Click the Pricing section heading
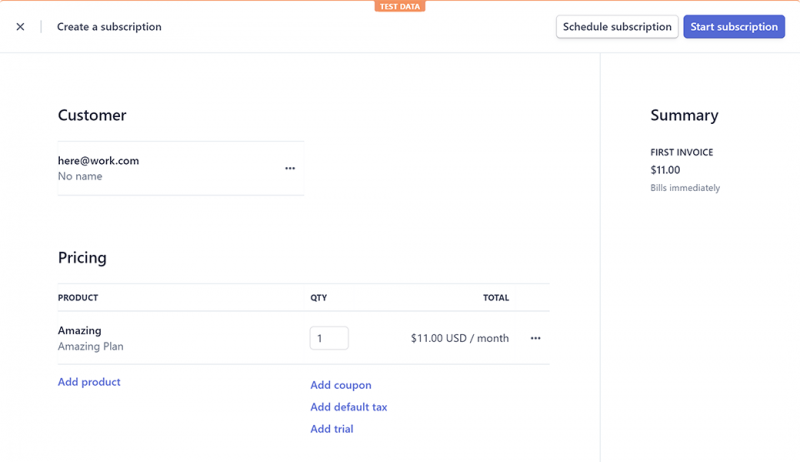This screenshot has height=462, width=800. coord(82,257)
